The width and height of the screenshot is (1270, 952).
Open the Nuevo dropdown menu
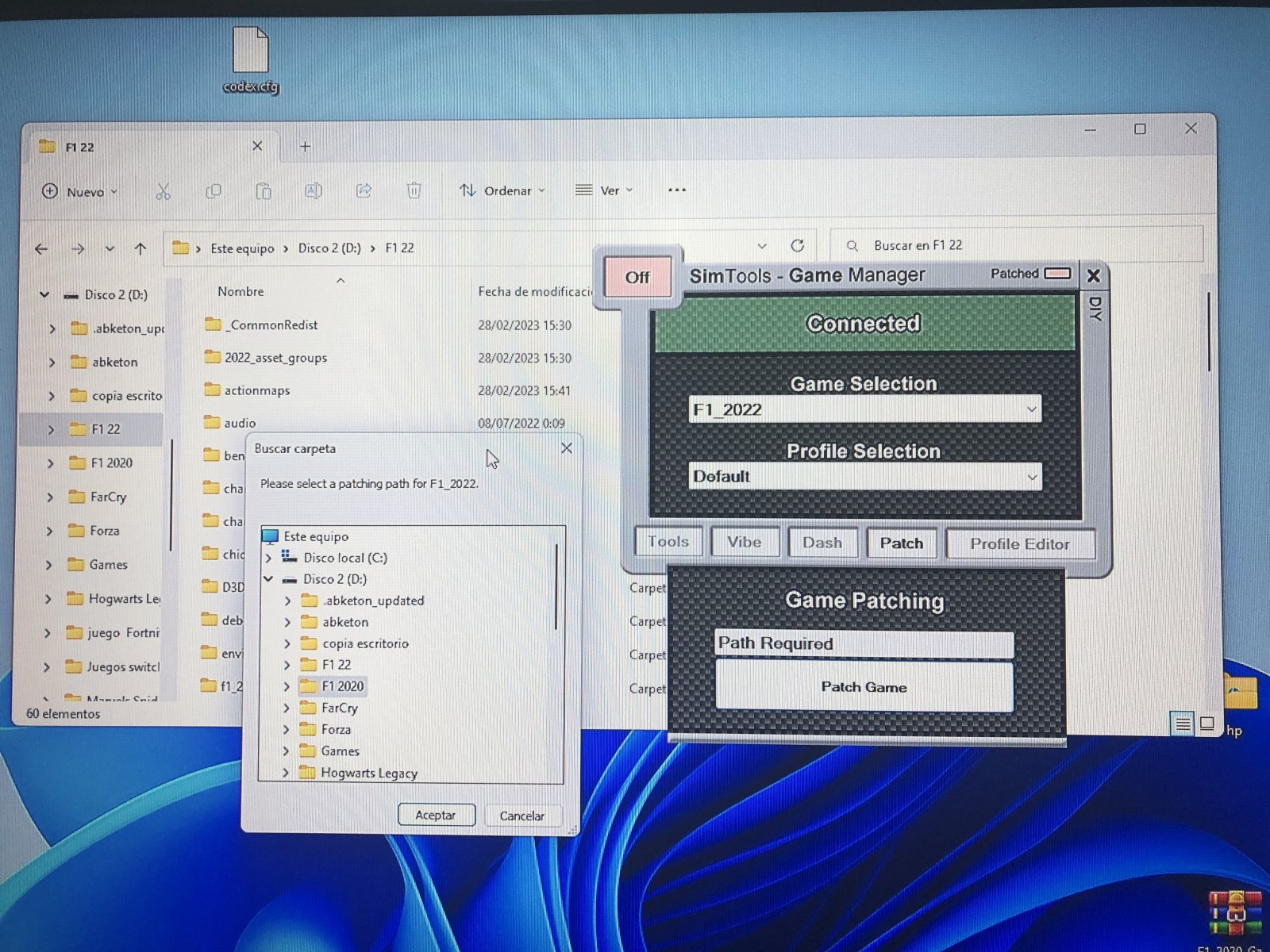(x=79, y=192)
